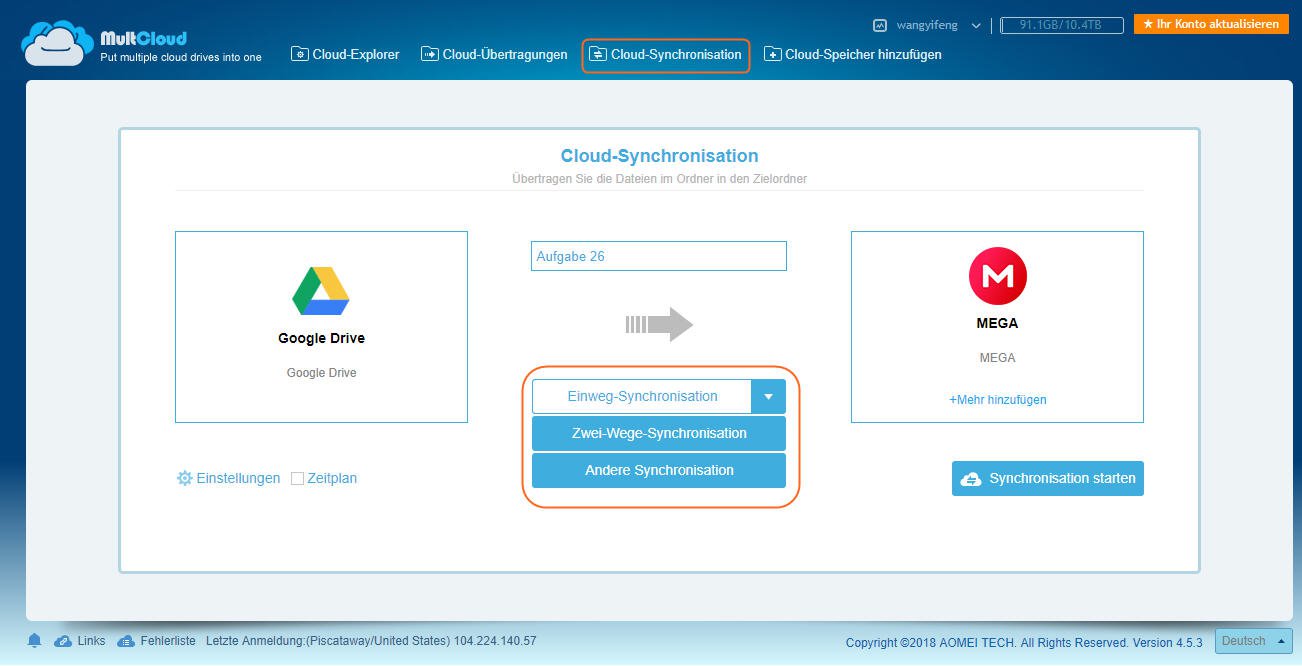Collapse the sync mode dropdown arrow
1302x666 pixels.
(x=768, y=396)
